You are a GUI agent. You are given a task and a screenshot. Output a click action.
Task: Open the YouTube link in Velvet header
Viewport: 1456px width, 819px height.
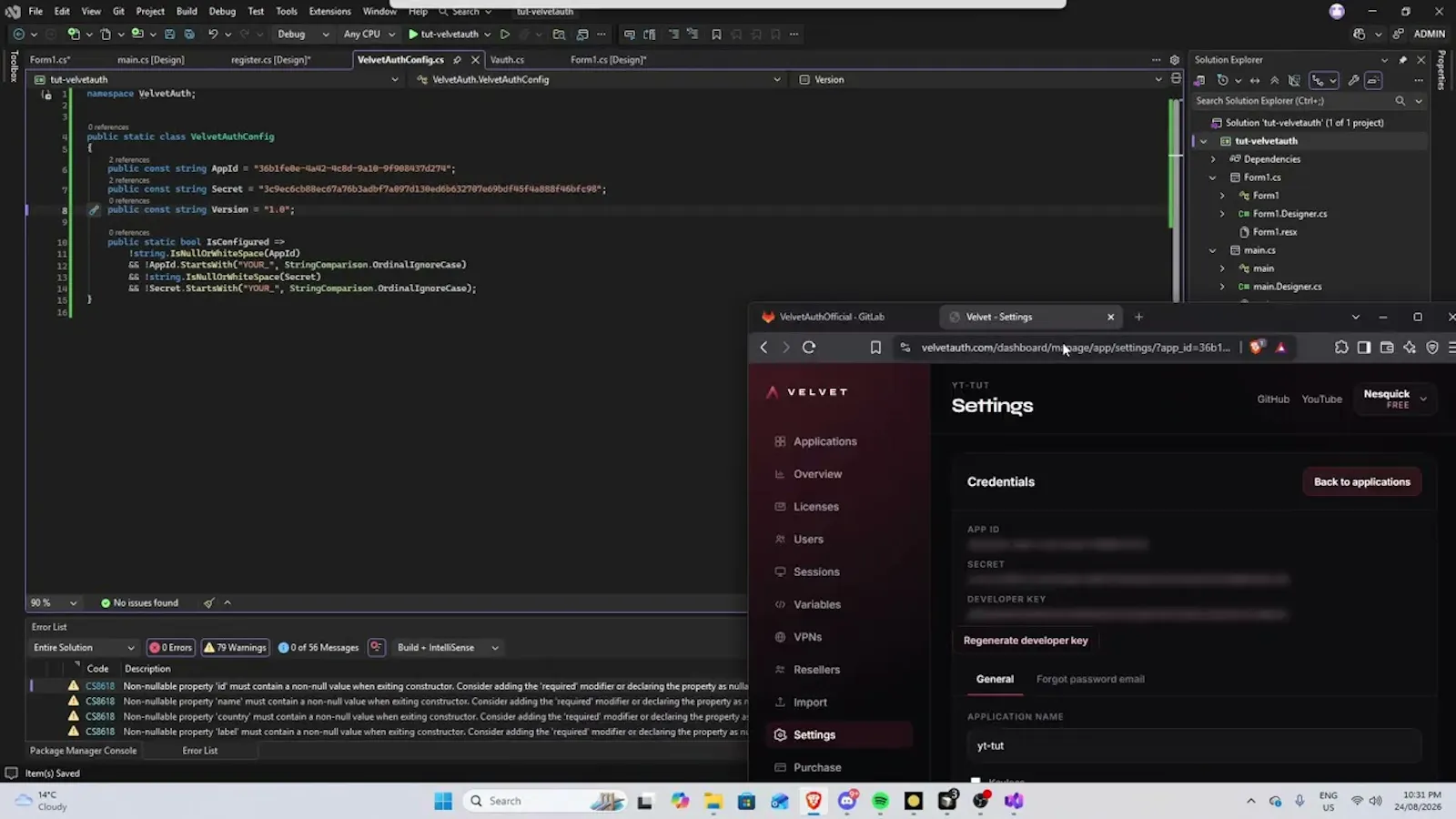(1321, 399)
